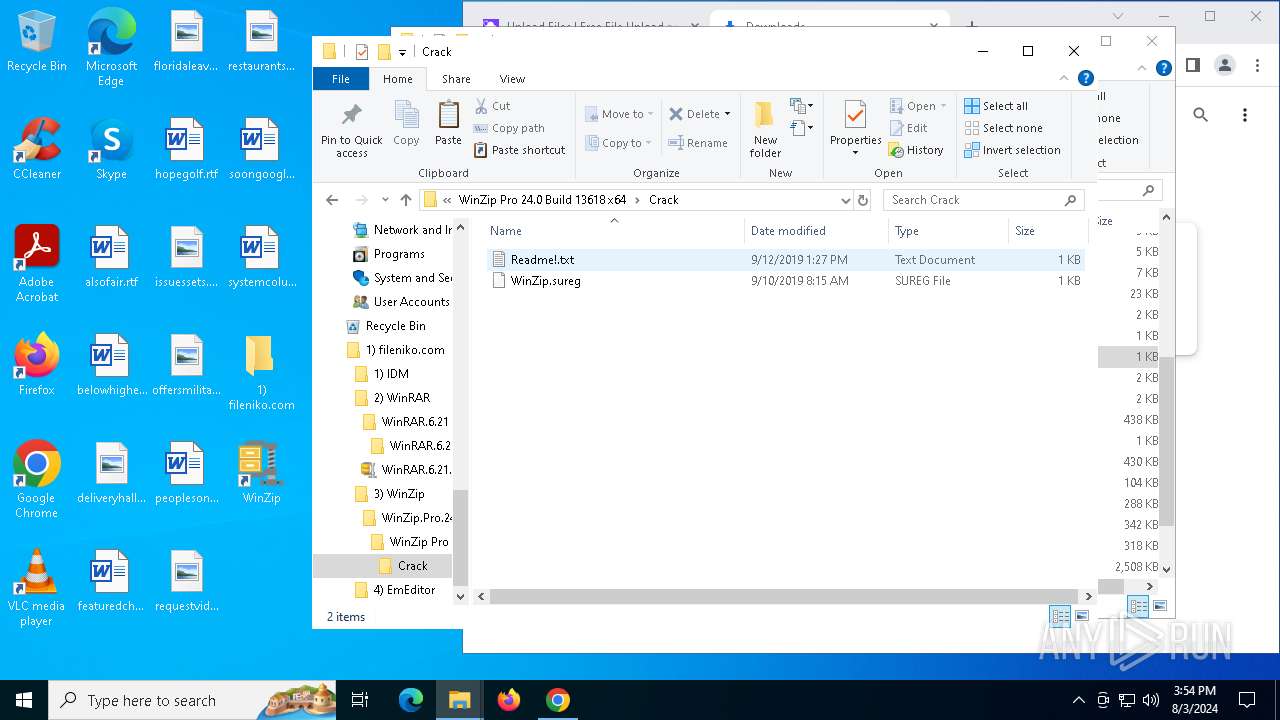Image resolution: width=1280 pixels, height=720 pixels.
Task: Click the Cut scissors command
Action: pyautogui.click(x=492, y=106)
